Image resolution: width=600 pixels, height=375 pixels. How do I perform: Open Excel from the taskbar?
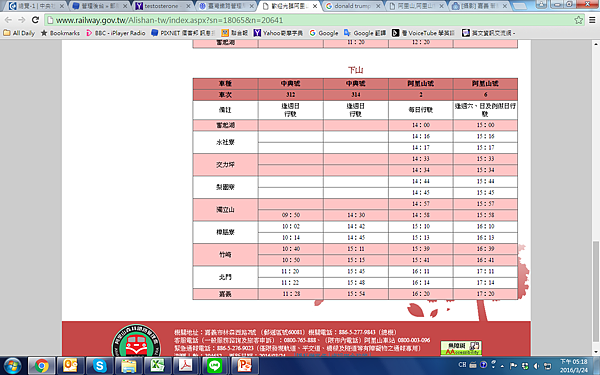(157, 366)
